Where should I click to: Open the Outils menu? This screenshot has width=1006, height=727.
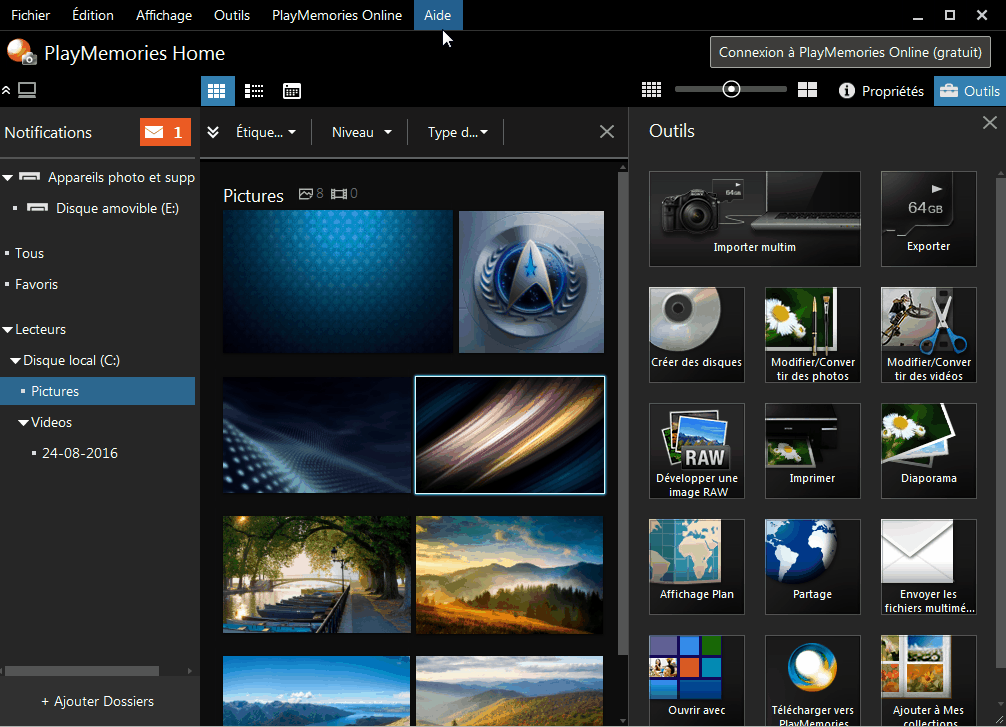tap(232, 15)
